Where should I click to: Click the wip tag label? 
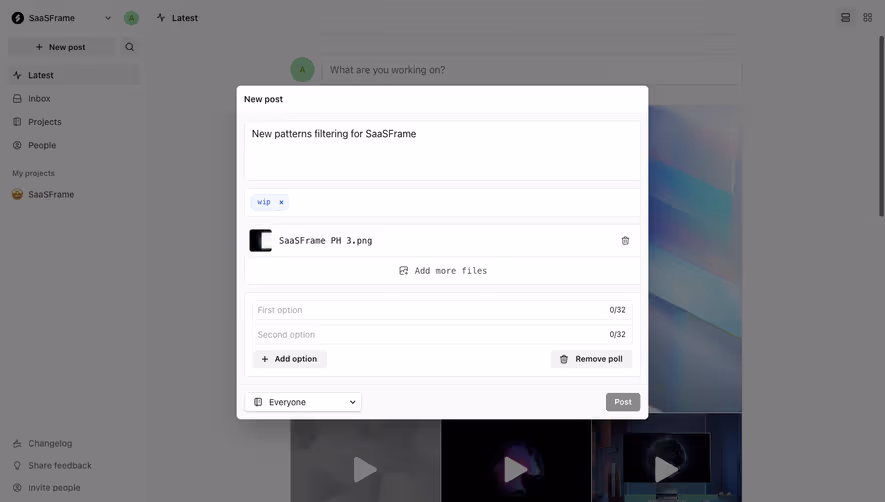(264, 202)
